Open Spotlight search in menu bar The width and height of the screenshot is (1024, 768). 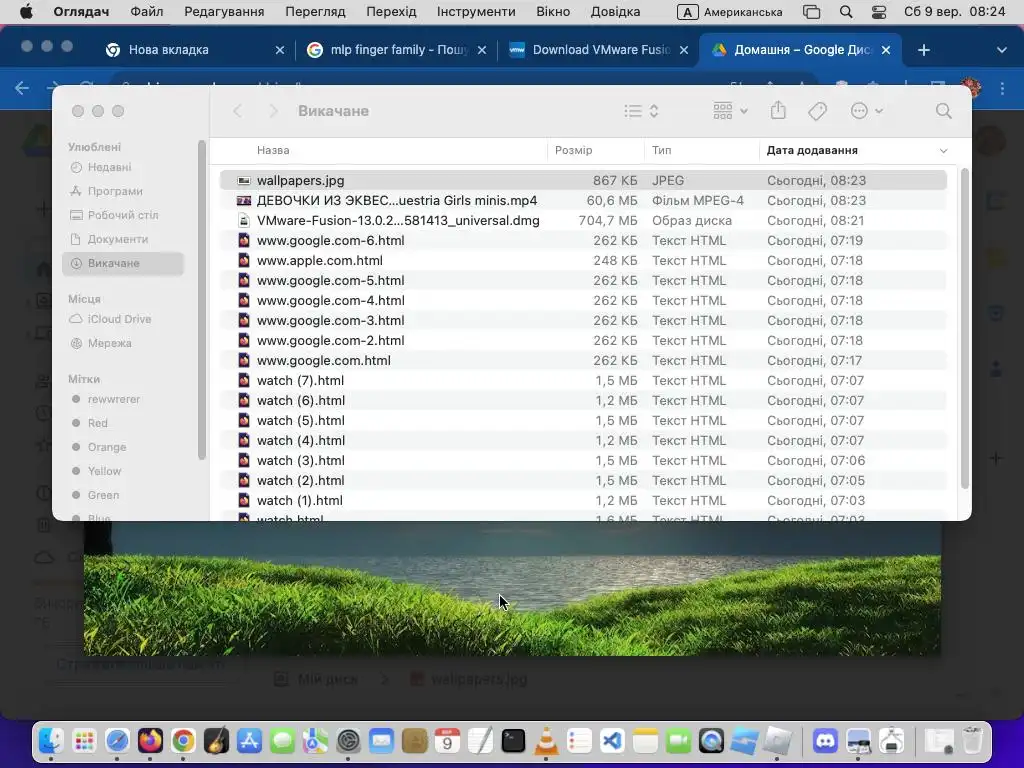pyautogui.click(x=846, y=12)
